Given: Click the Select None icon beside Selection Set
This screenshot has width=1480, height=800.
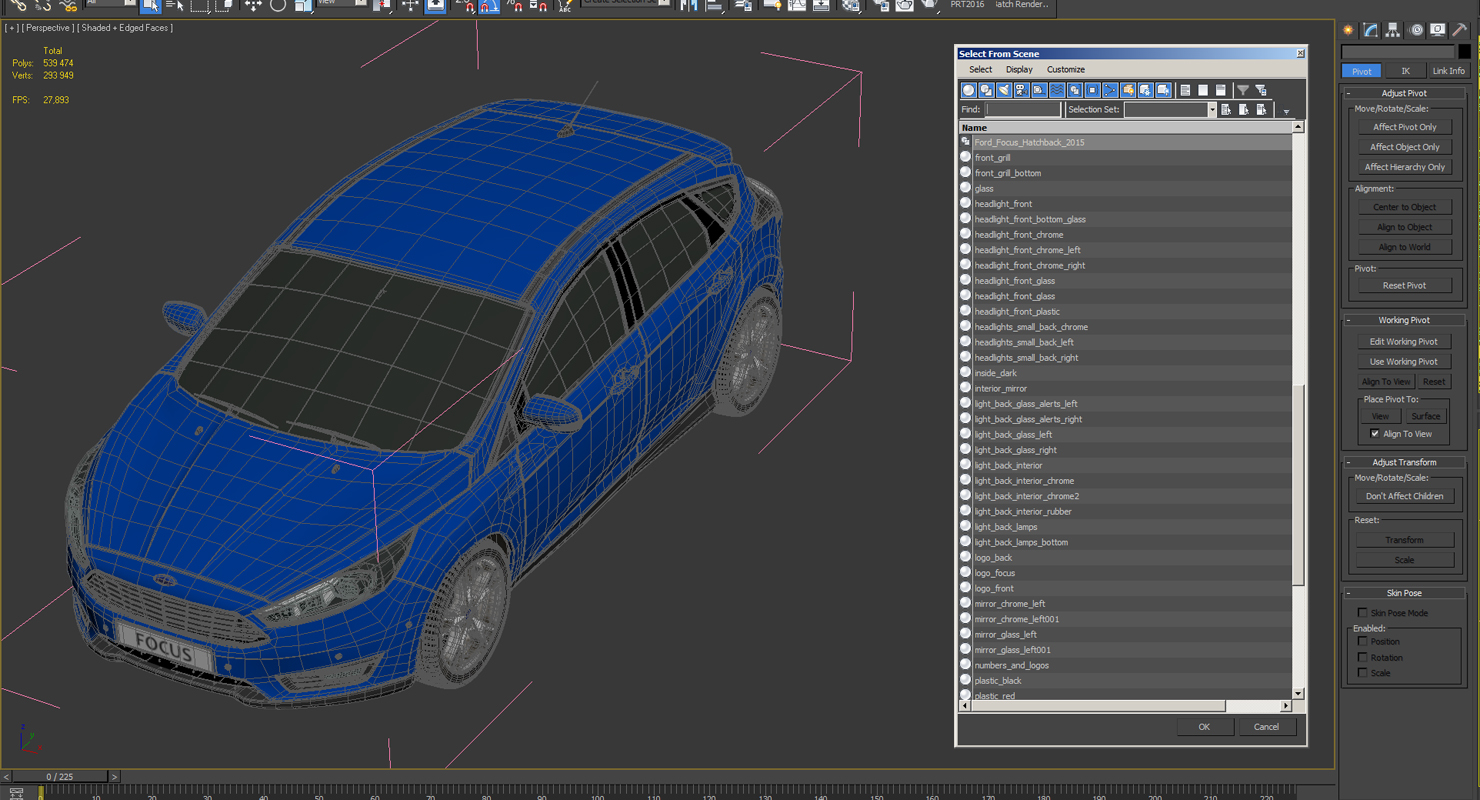Looking at the screenshot, I should pyautogui.click(x=1244, y=109).
